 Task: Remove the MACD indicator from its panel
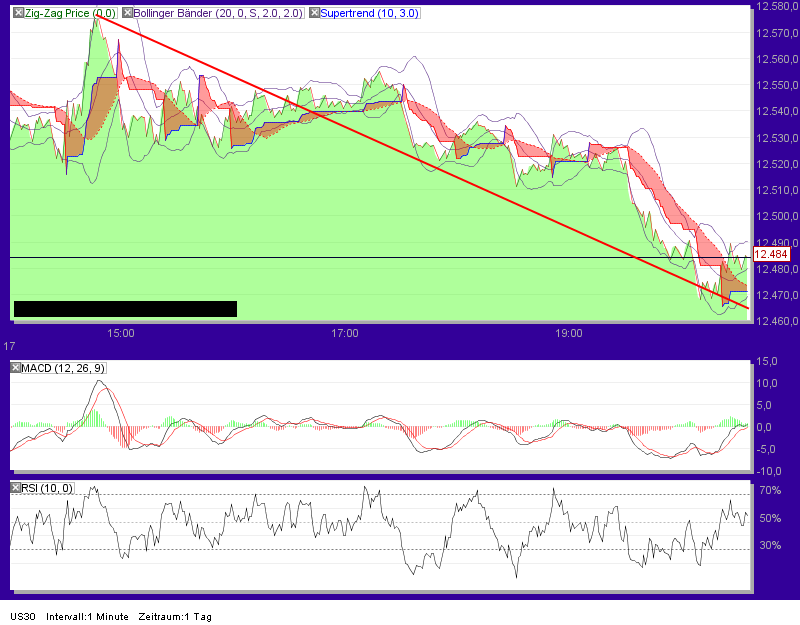pos(14,367)
